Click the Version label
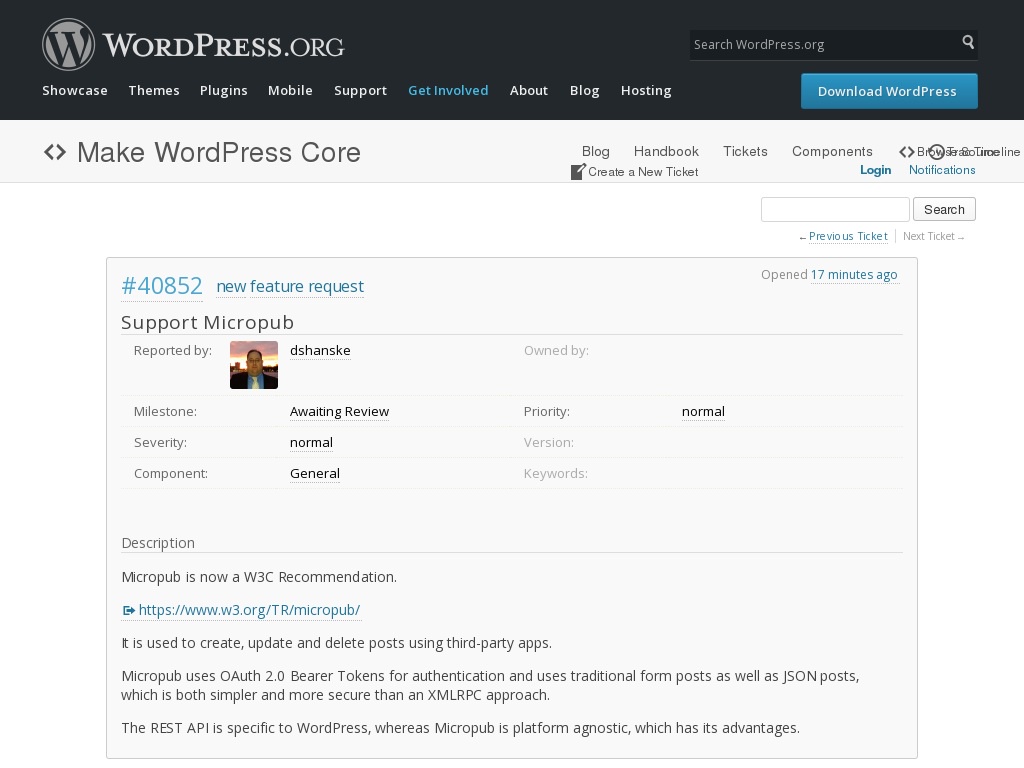 coord(549,443)
